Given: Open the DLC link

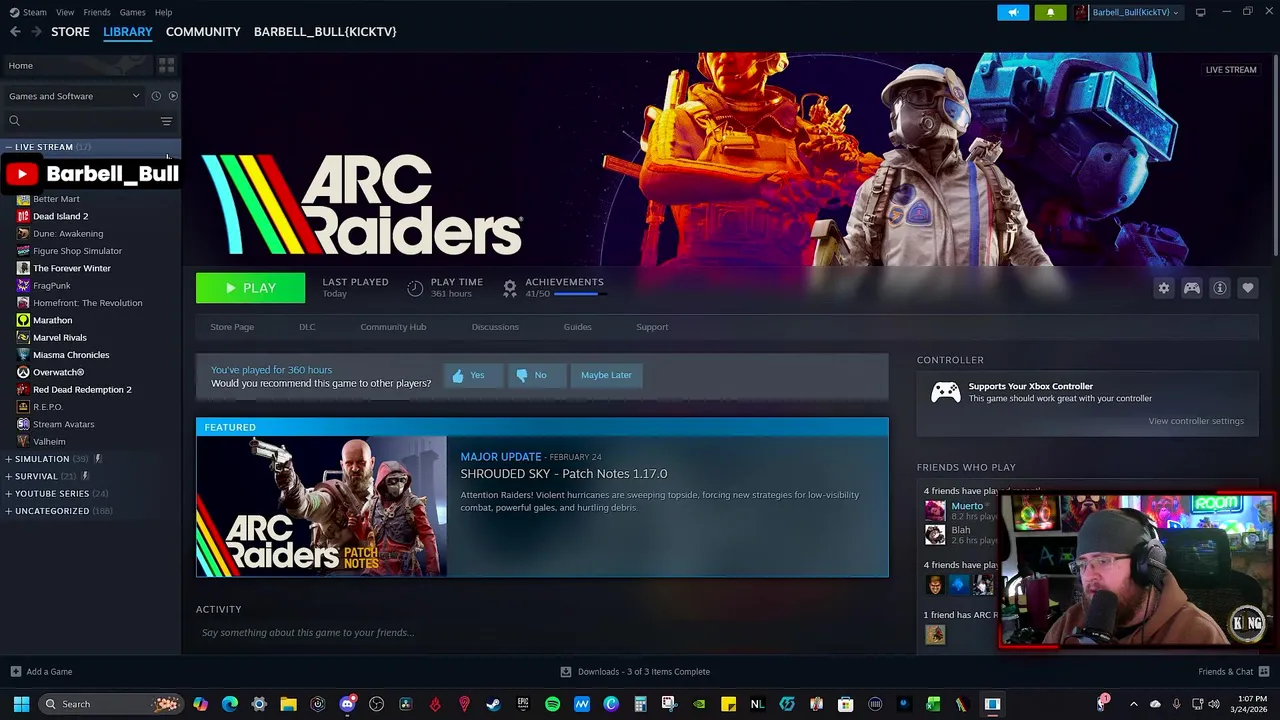Looking at the screenshot, I should (307, 327).
